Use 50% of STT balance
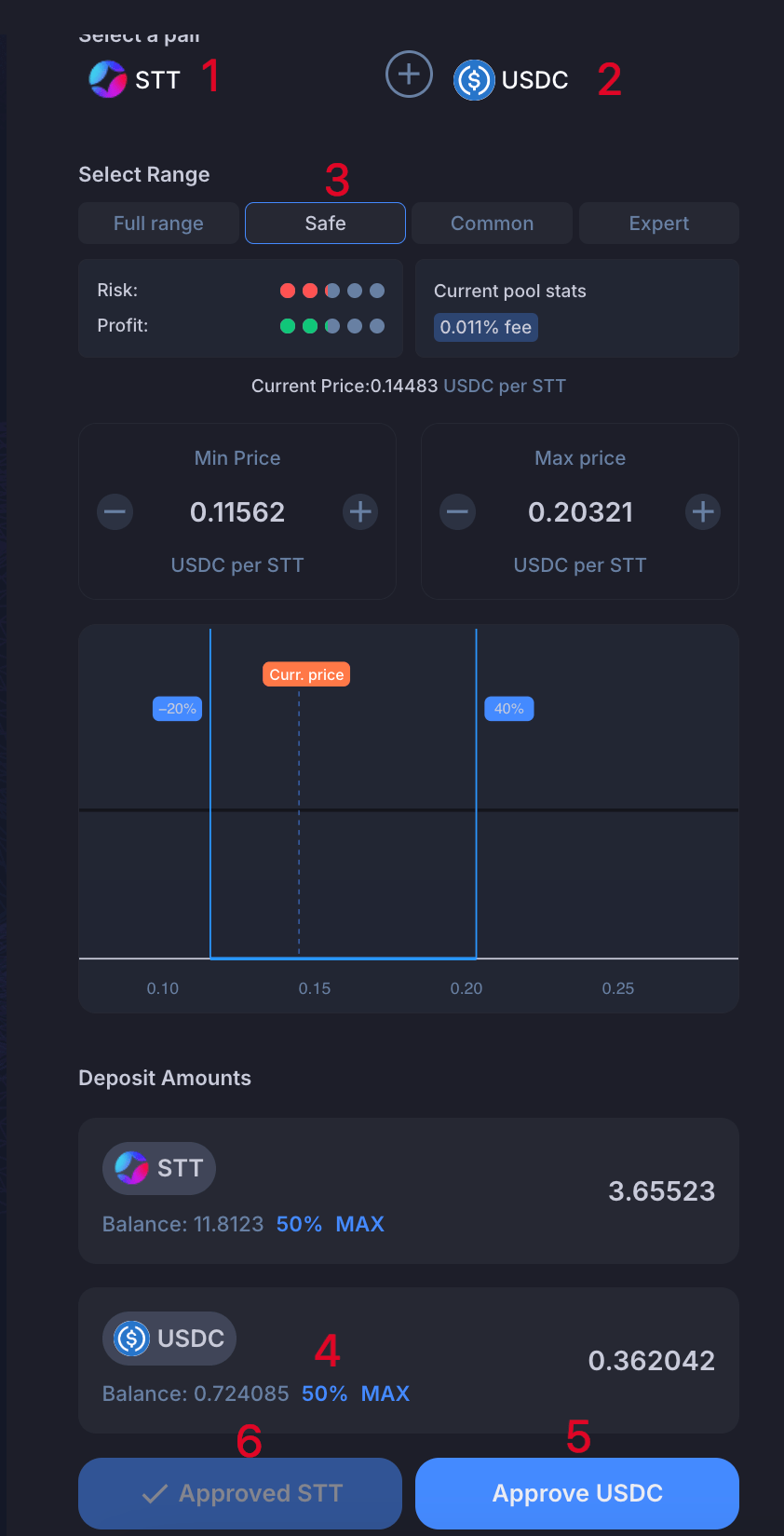Screen dimensions: 784x1536 click(299, 1224)
